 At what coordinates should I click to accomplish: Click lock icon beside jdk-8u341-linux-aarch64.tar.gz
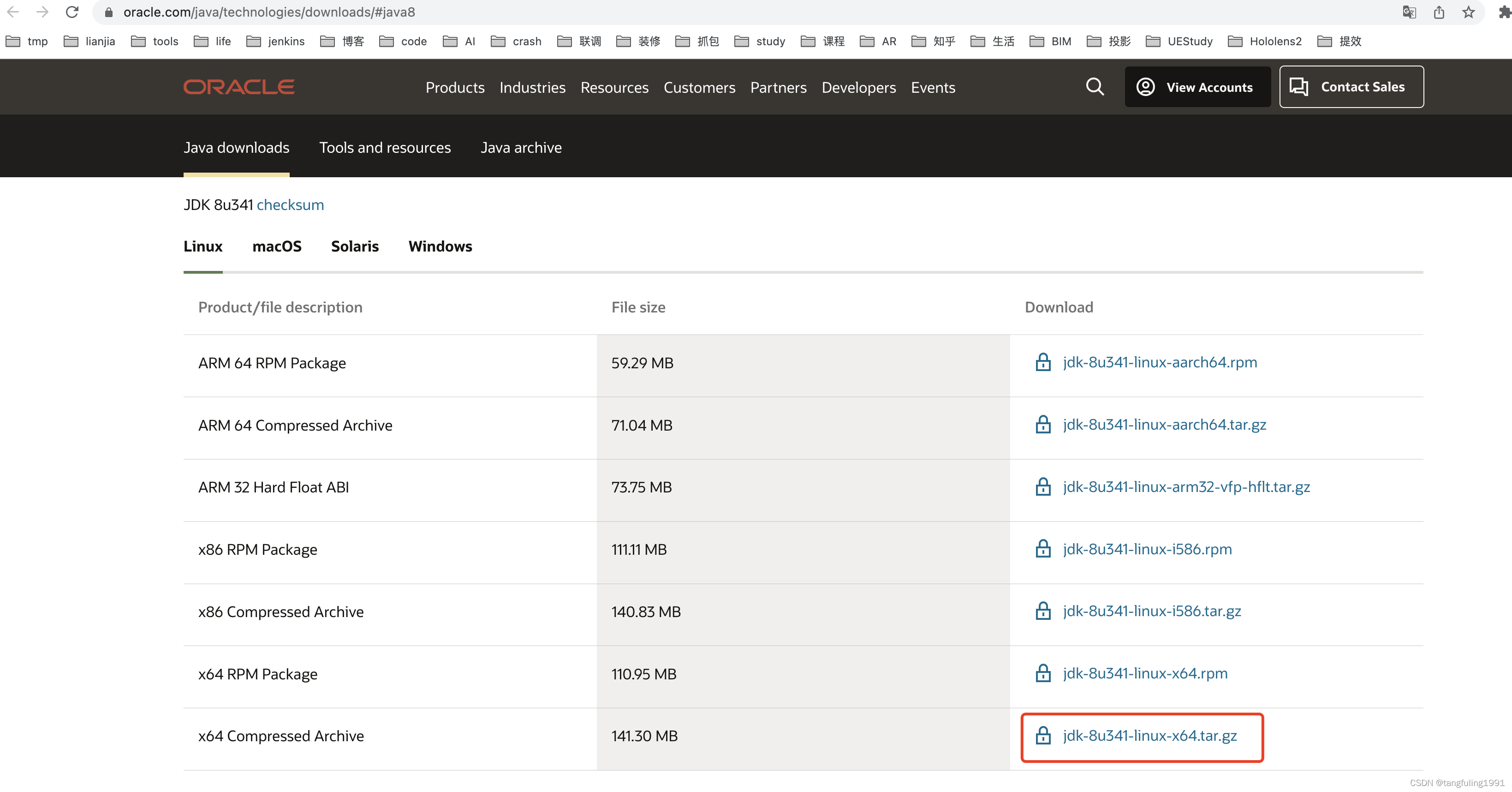[1043, 425]
